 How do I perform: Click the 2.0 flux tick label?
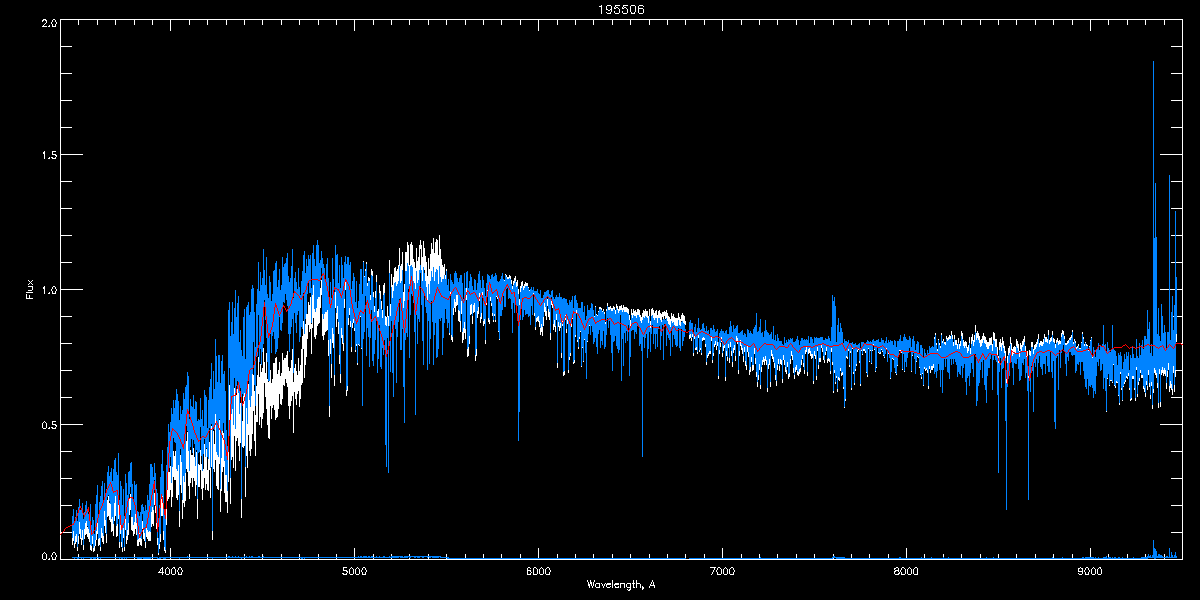pyautogui.click(x=49, y=22)
